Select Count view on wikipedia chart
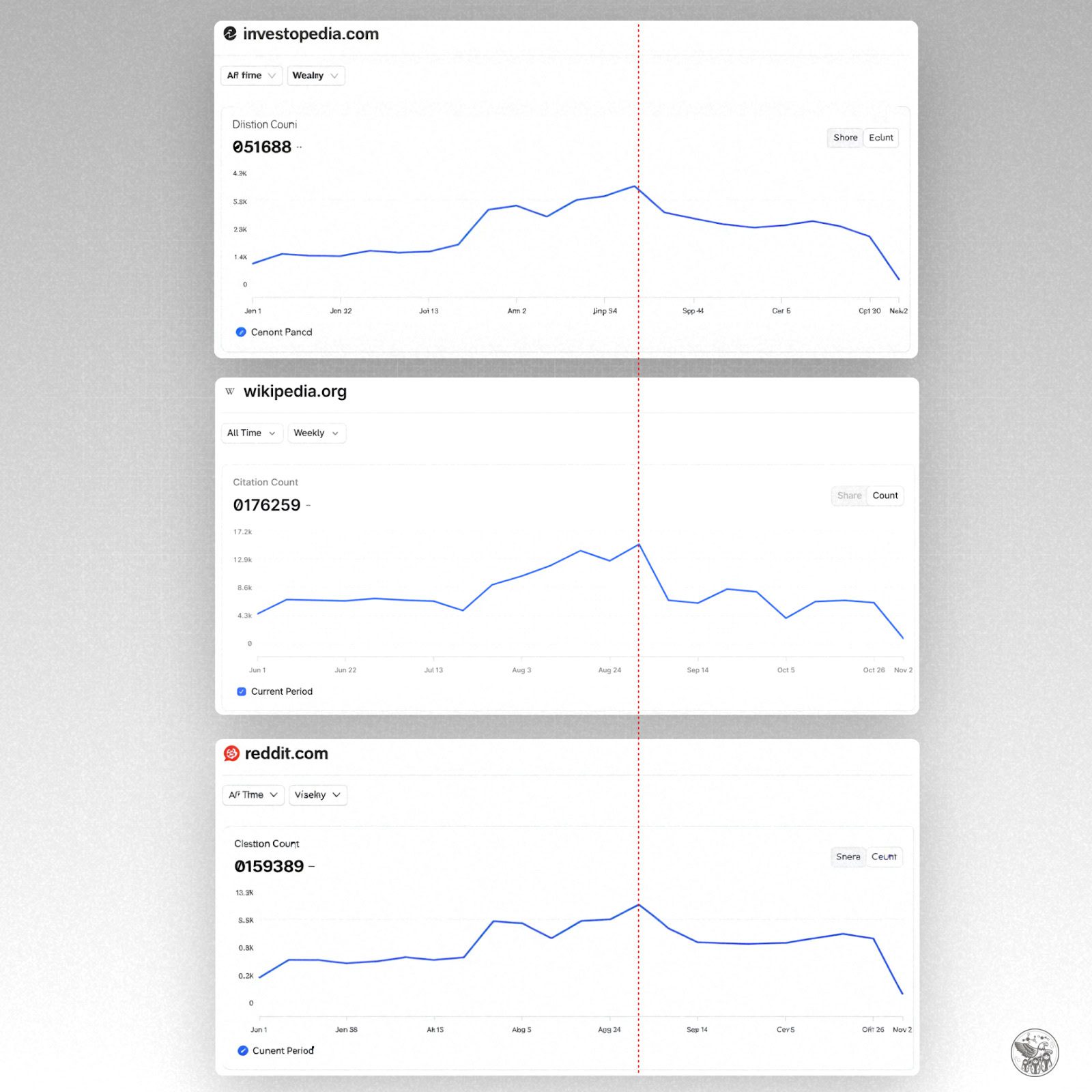Screen dimensions: 1092x1092 point(885,495)
